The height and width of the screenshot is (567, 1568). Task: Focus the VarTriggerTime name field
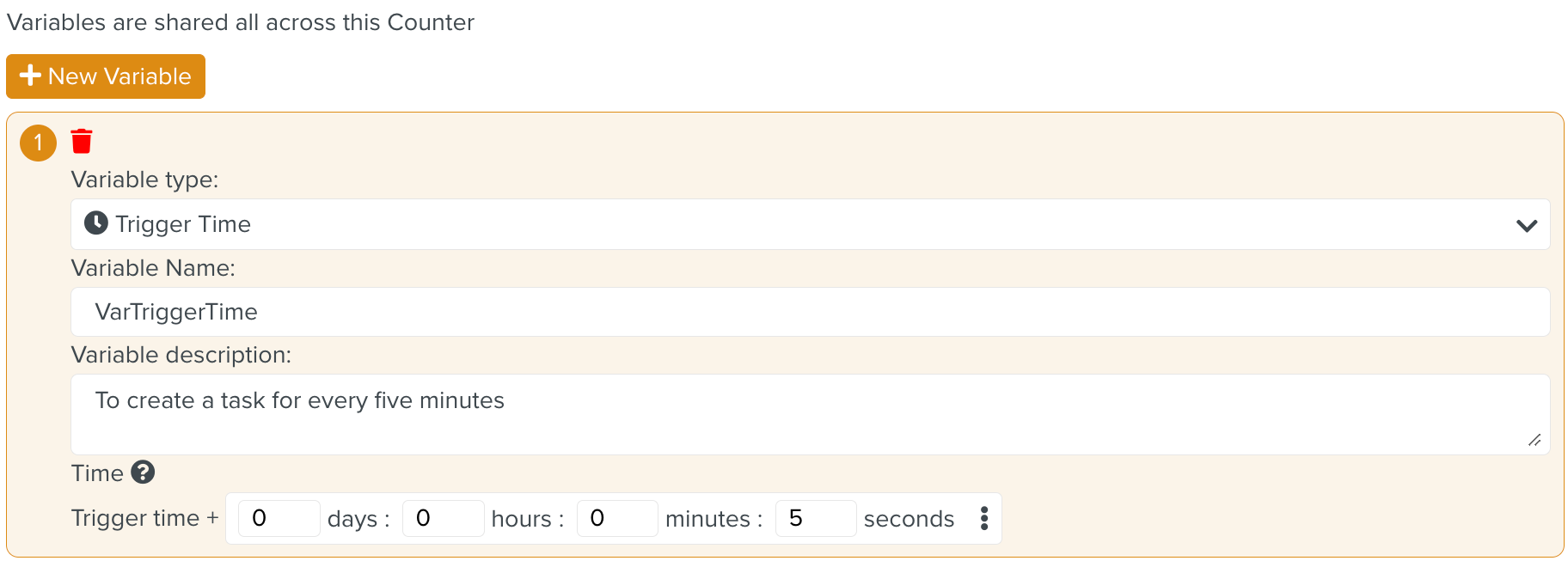(810, 312)
